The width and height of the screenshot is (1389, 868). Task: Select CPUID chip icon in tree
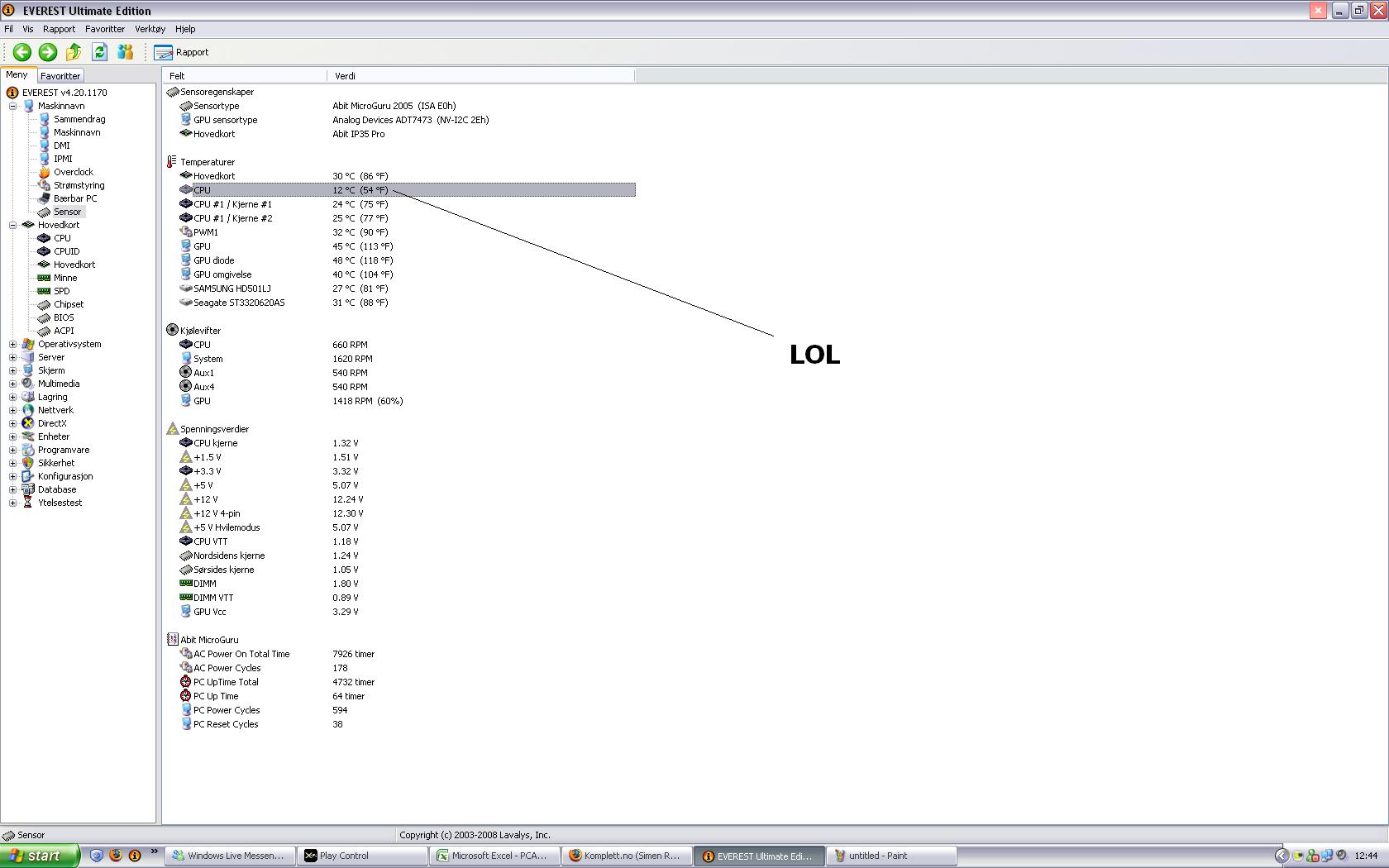coord(45,251)
